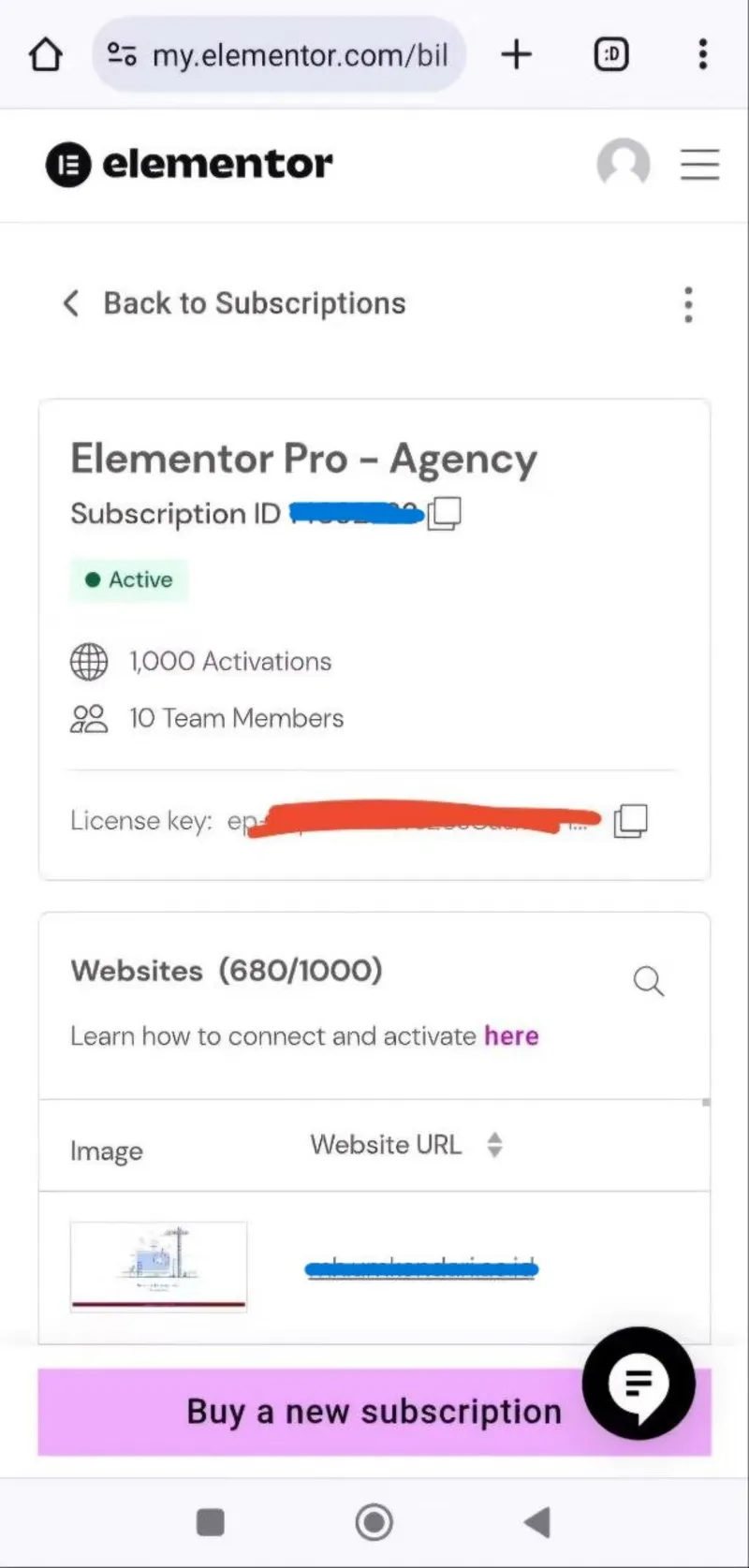Search the websites list
Screen dimensions: 749x1568
[x=648, y=981]
